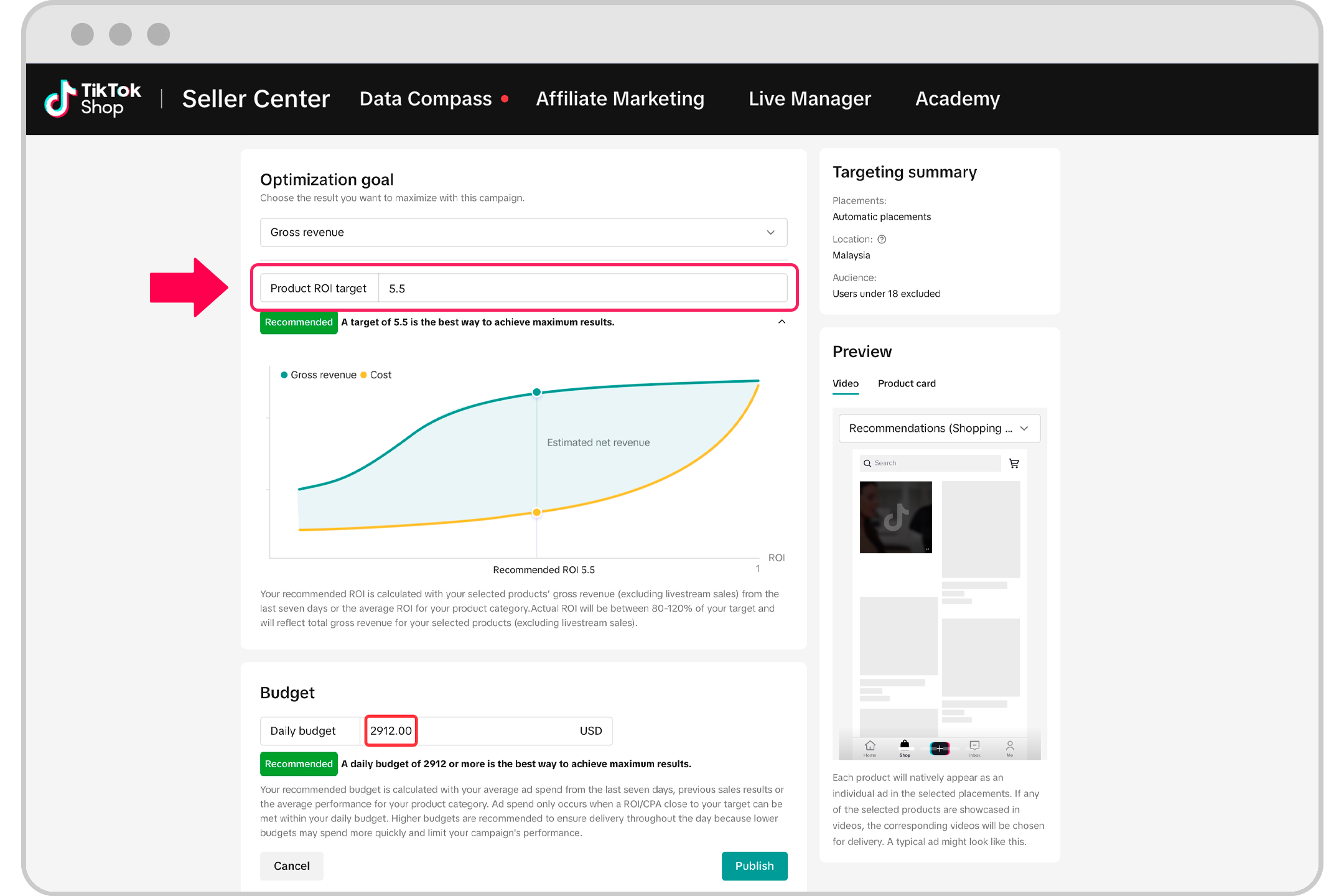The height and width of the screenshot is (896, 1344).
Task: Open the Gross revenue optimization goal dropdown
Action: (770, 232)
